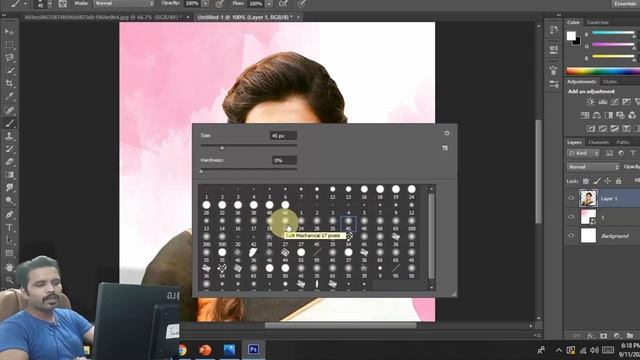Select the Spot Healing Brush tool
This screenshot has height=360, width=640.
(9, 110)
